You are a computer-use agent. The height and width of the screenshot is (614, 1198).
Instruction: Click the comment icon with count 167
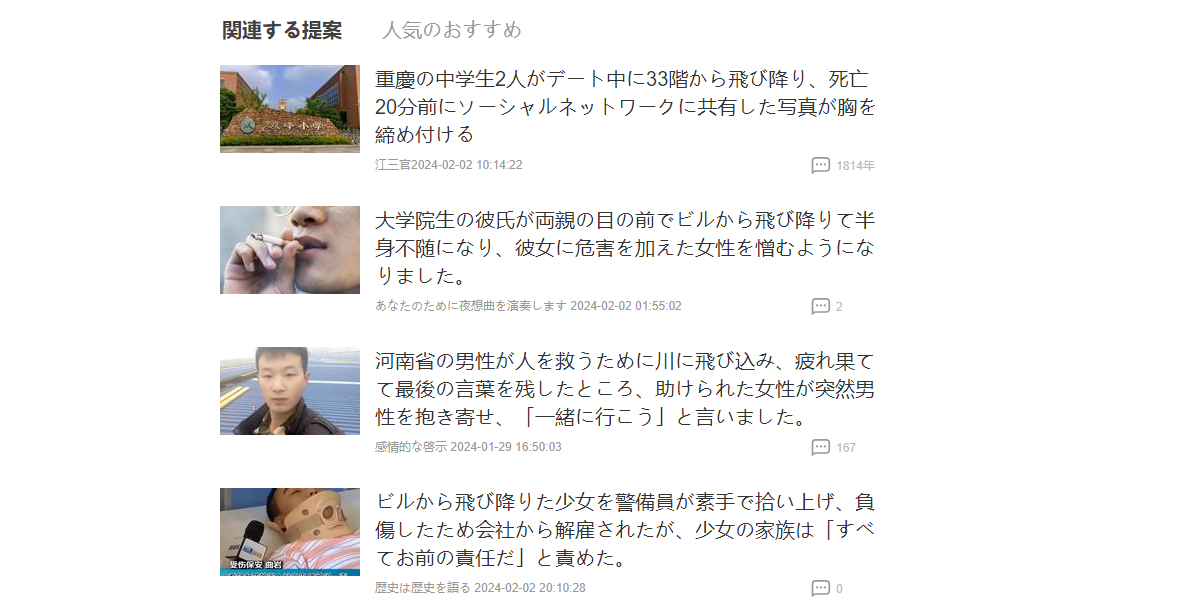[821, 447]
